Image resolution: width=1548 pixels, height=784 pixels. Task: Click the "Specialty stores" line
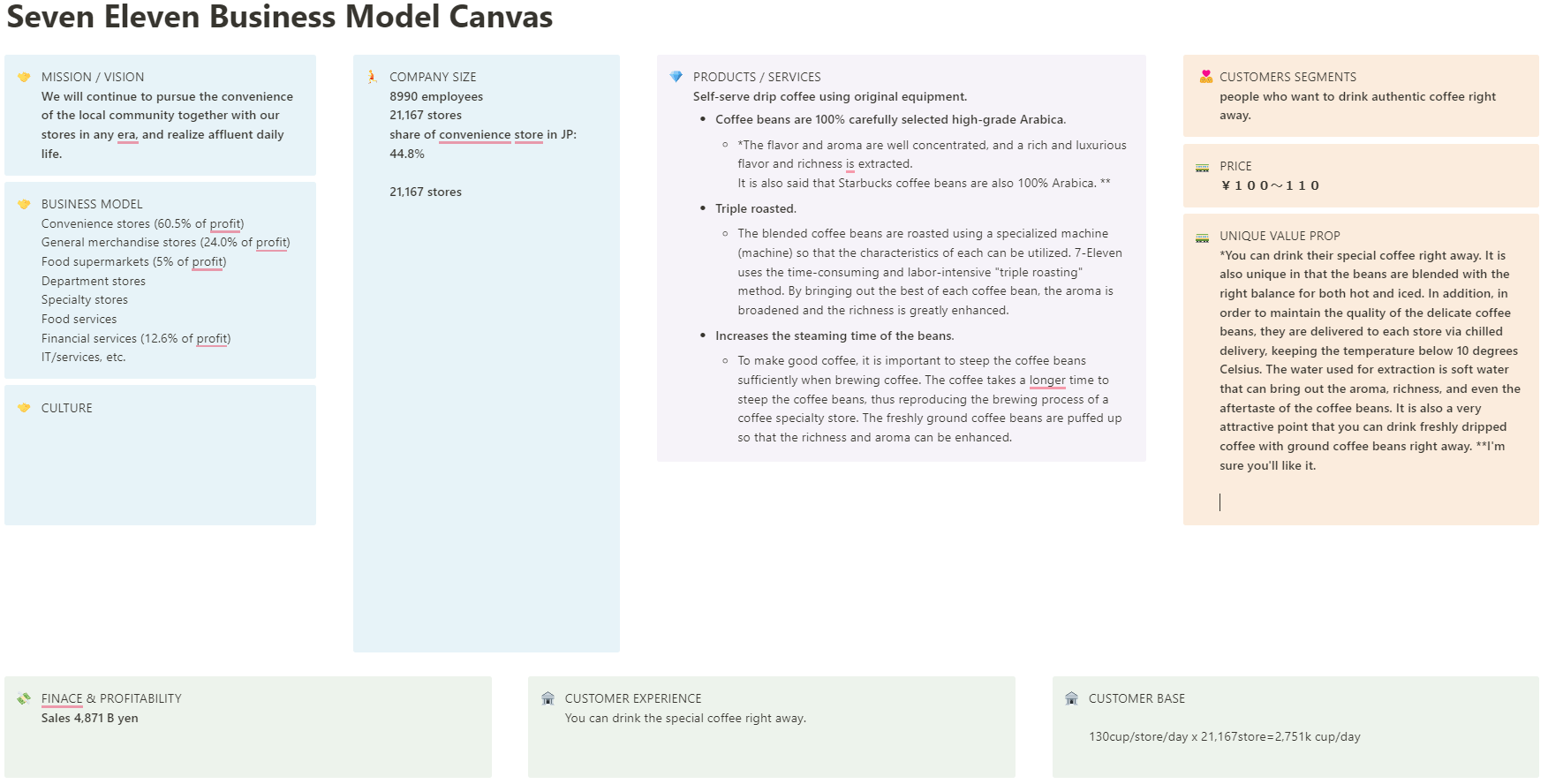pyautogui.click(x=85, y=299)
